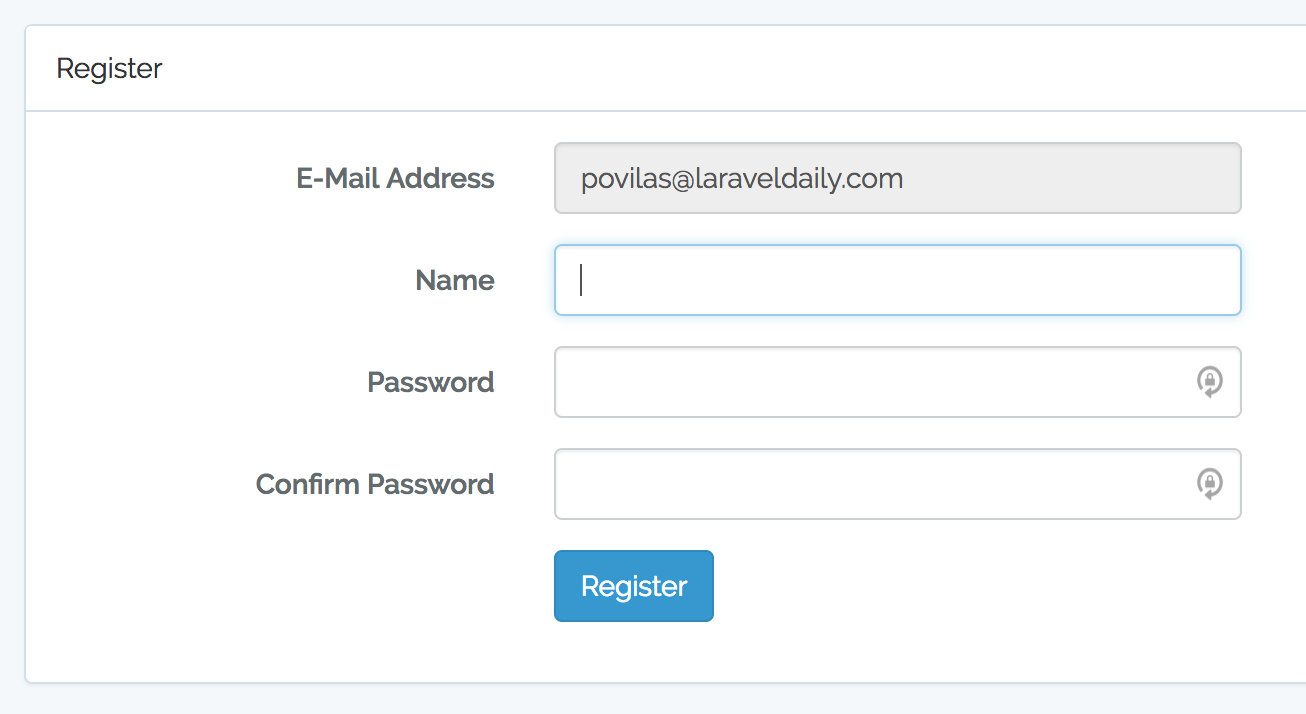Select the Confirm Password input field
The image size is (1306, 714).
(x=870, y=484)
